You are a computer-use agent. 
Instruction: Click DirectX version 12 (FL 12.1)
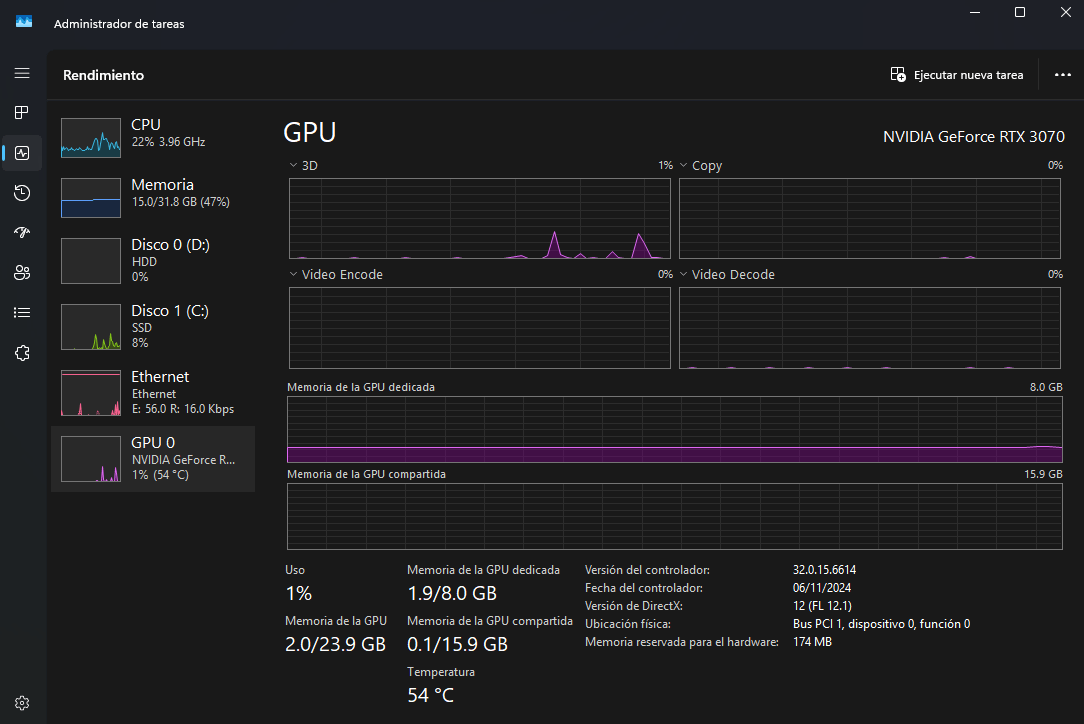coord(822,606)
